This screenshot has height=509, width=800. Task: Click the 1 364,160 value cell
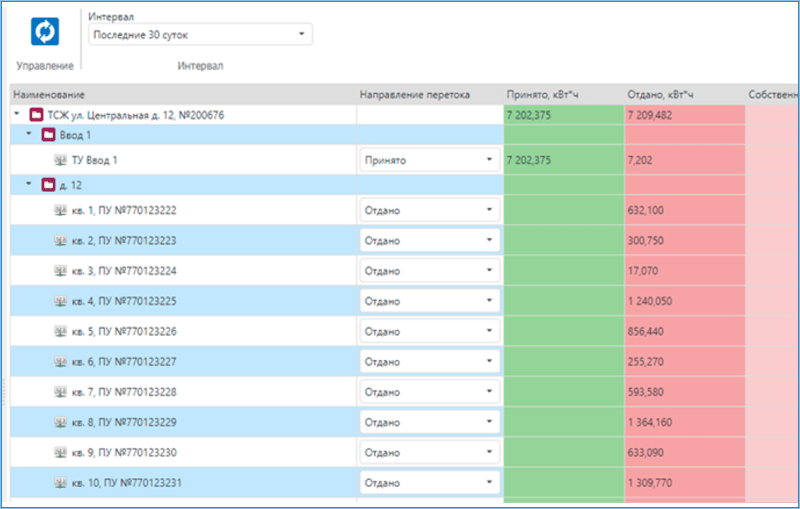[650, 422]
